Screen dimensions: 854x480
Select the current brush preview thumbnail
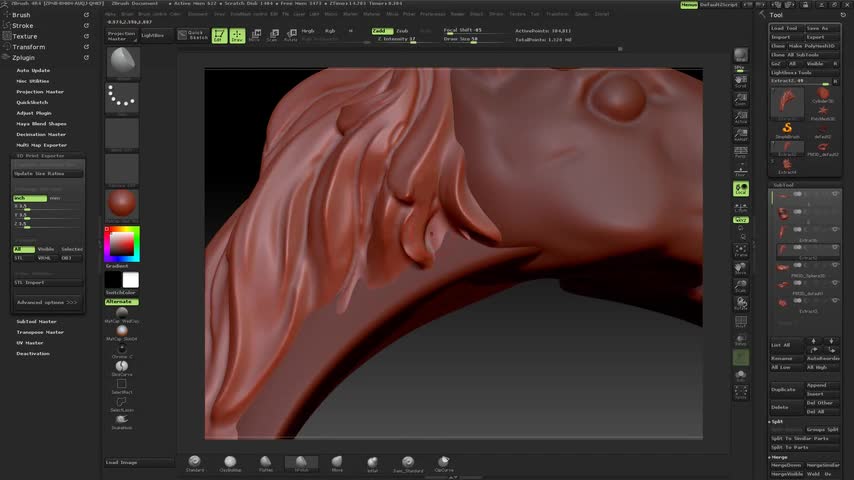click(x=122, y=62)
